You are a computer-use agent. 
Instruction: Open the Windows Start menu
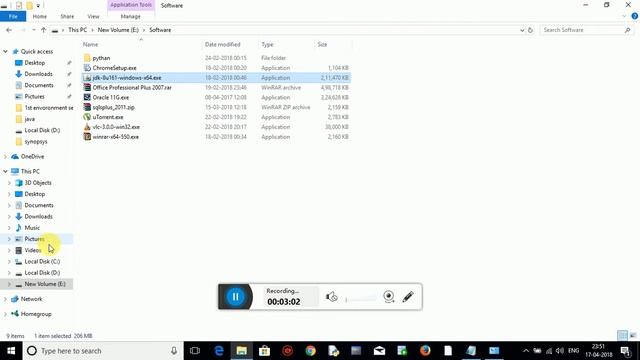(11, 351)
